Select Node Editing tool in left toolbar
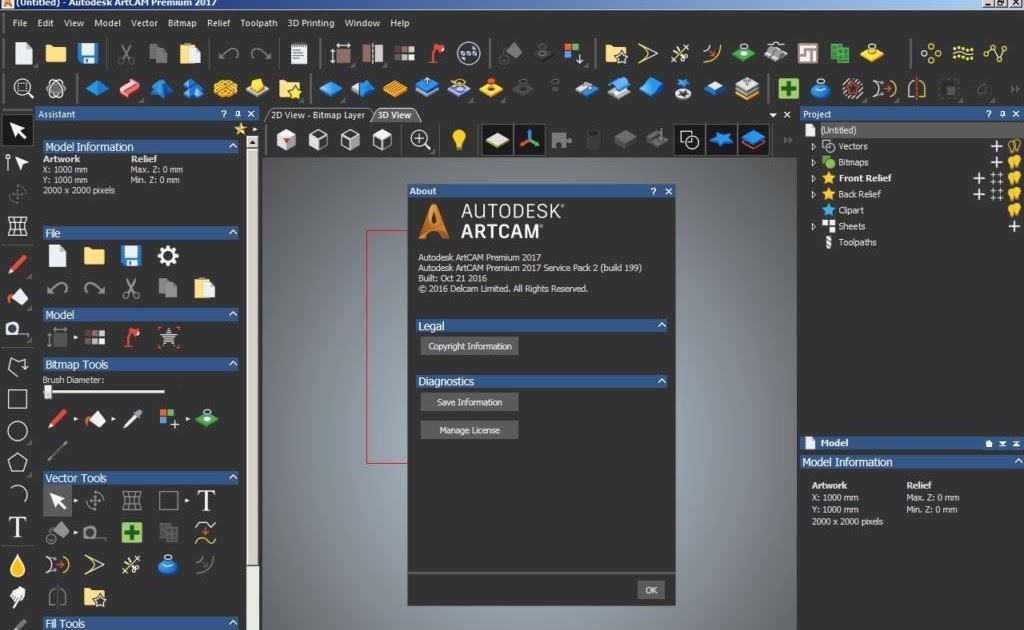 tap(17, 162)
